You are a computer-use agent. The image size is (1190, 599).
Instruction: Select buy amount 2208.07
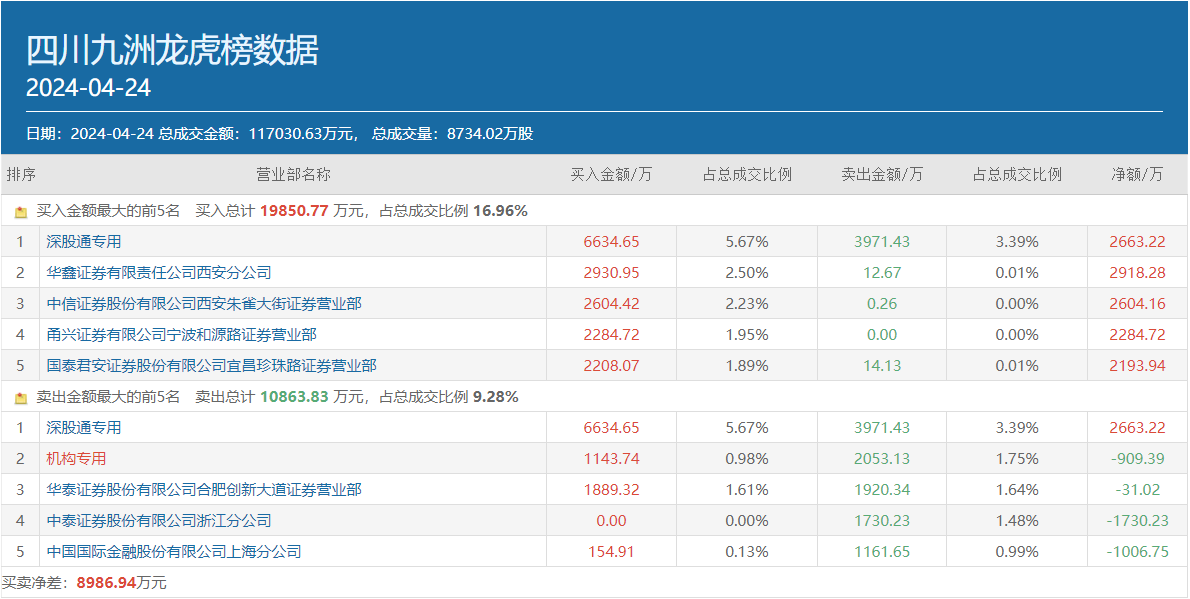coord(612,366)
